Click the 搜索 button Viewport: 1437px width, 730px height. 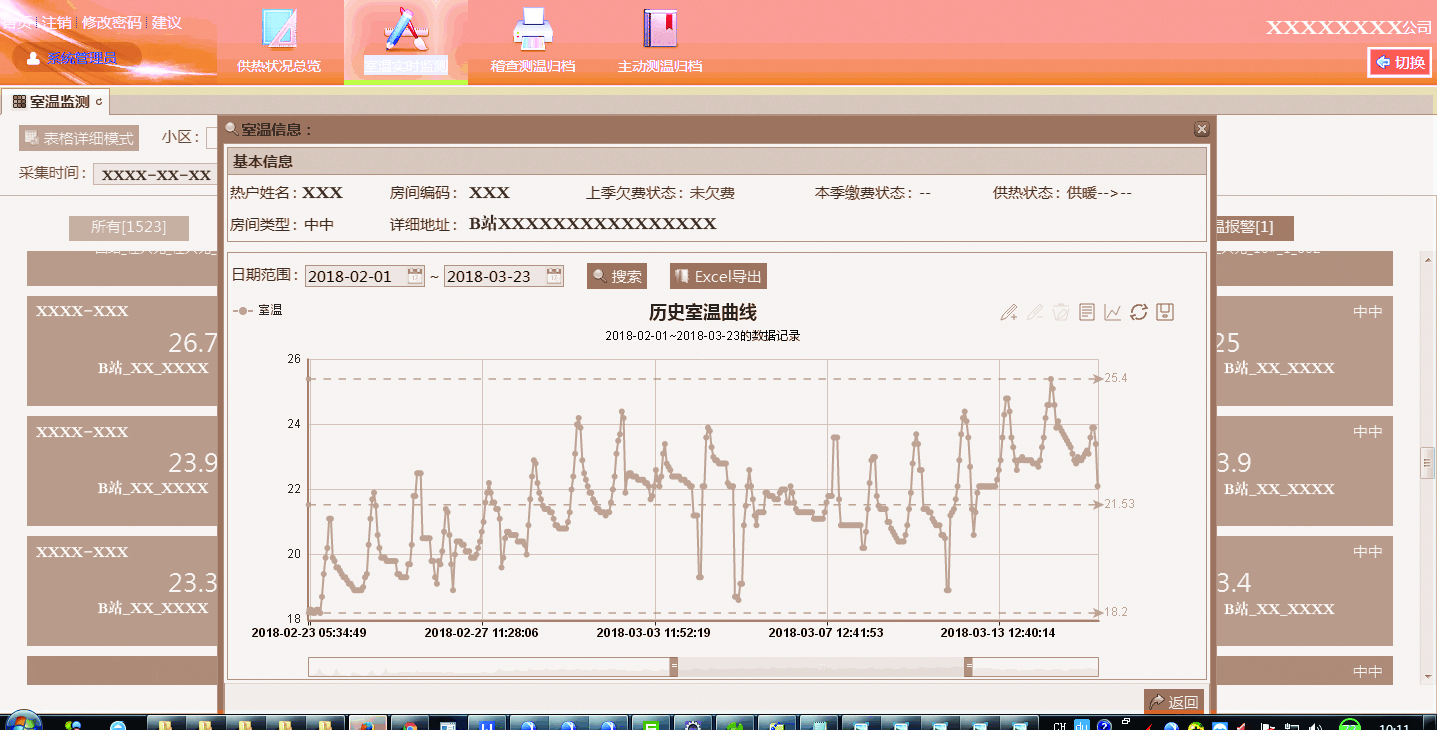(616, 277)
